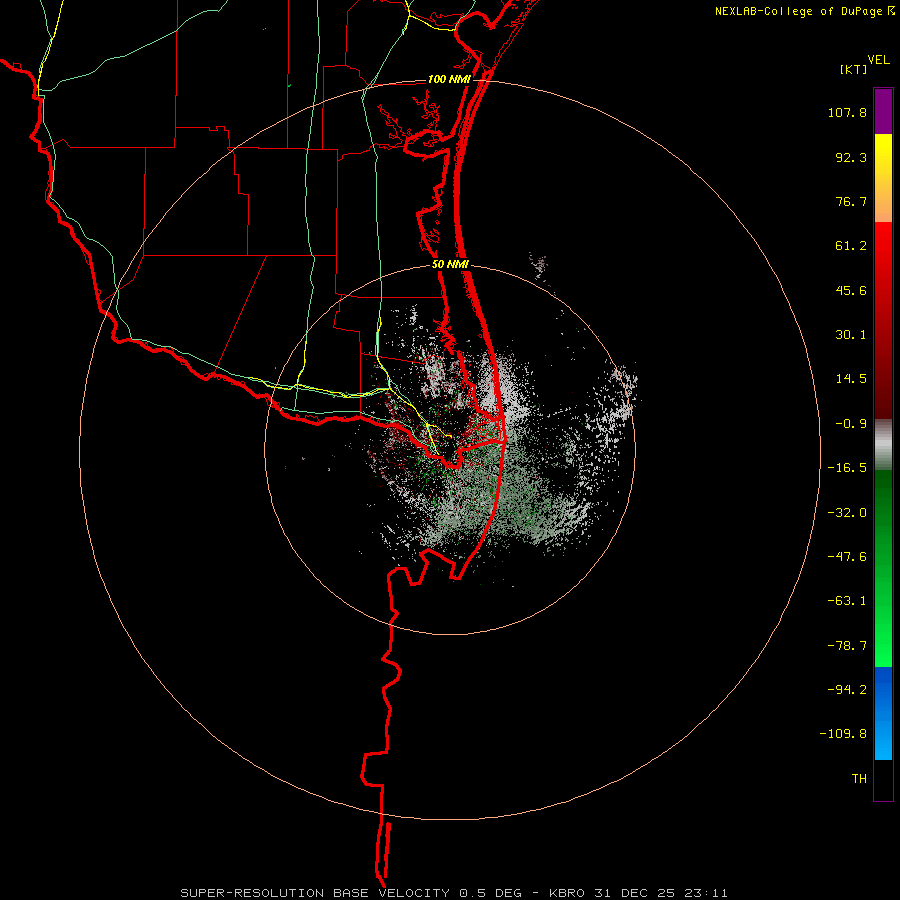Click the -63.1 velocity scale value
This screenshot has height=900, width=900.
pos(847,601)
